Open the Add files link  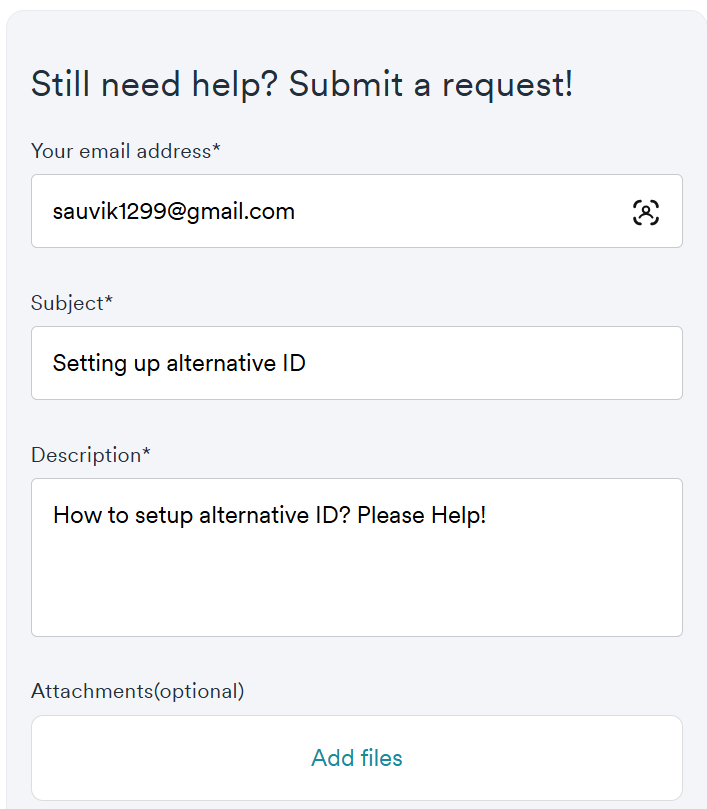(357, 758)
